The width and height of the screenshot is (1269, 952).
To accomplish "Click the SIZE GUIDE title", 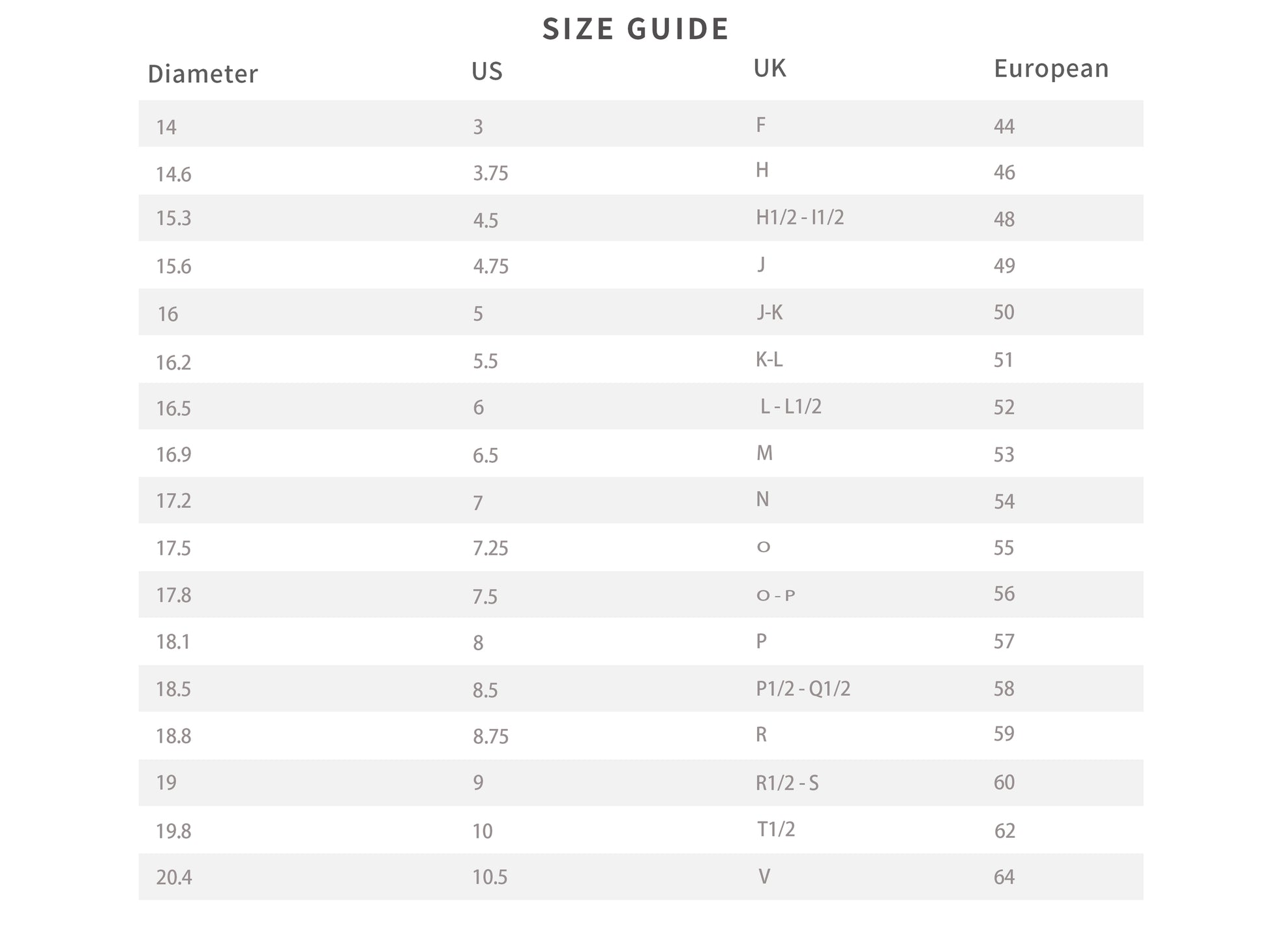I will pos(635,29).
